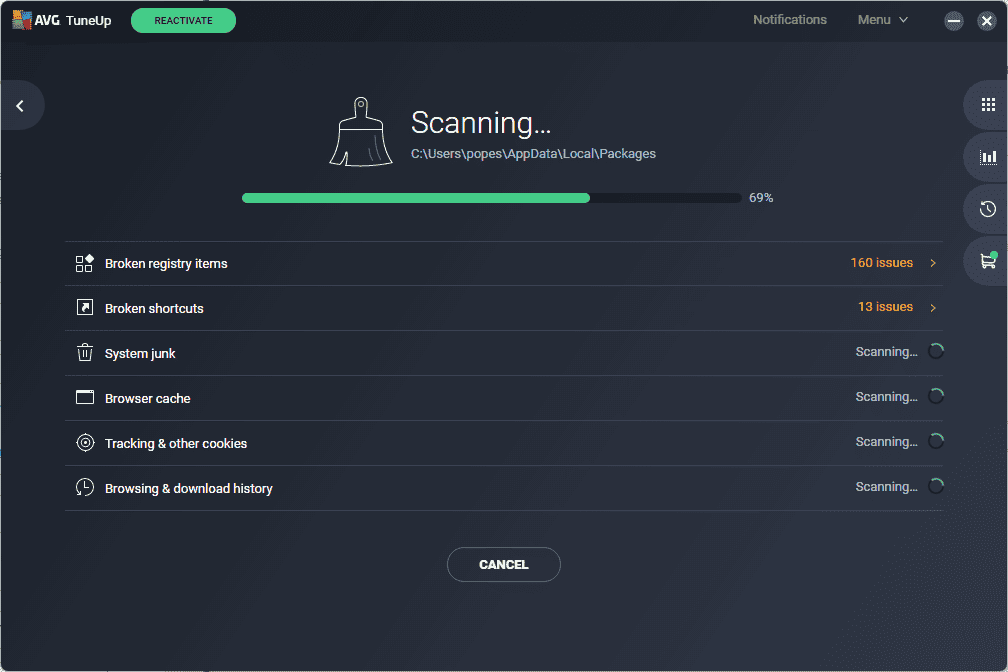Click the System junk trash icon
This screenshot has width=1008, height=672.
pos(85,352)
